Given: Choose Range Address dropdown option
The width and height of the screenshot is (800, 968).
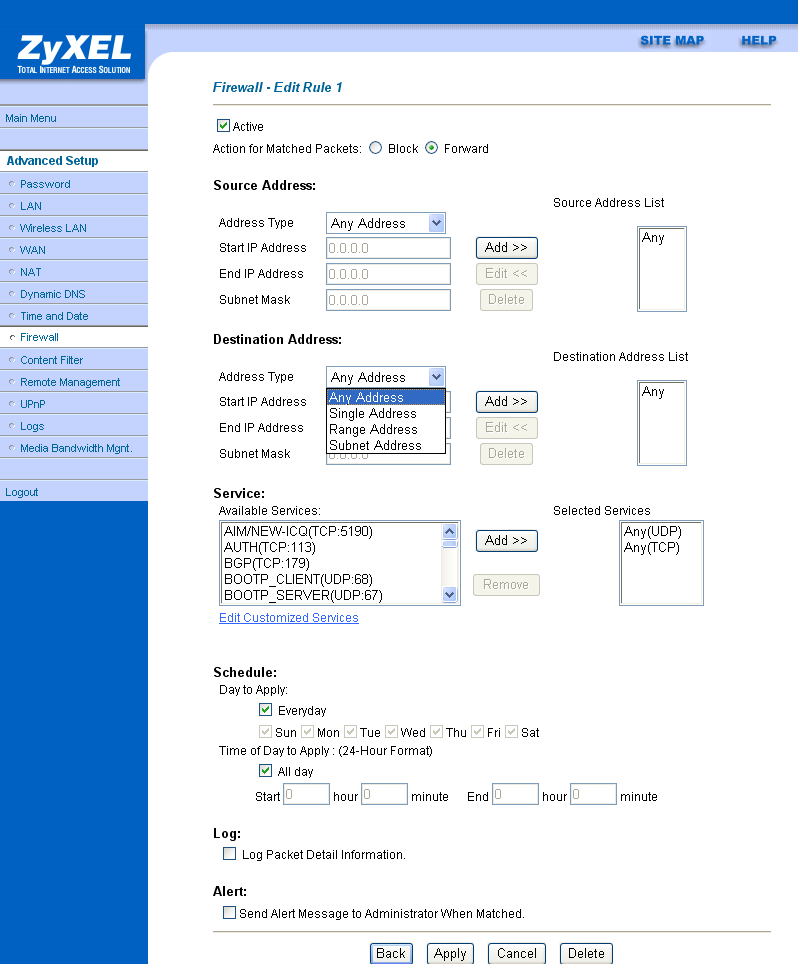Looking at the screenshot, I should click(x=386, y=429).
